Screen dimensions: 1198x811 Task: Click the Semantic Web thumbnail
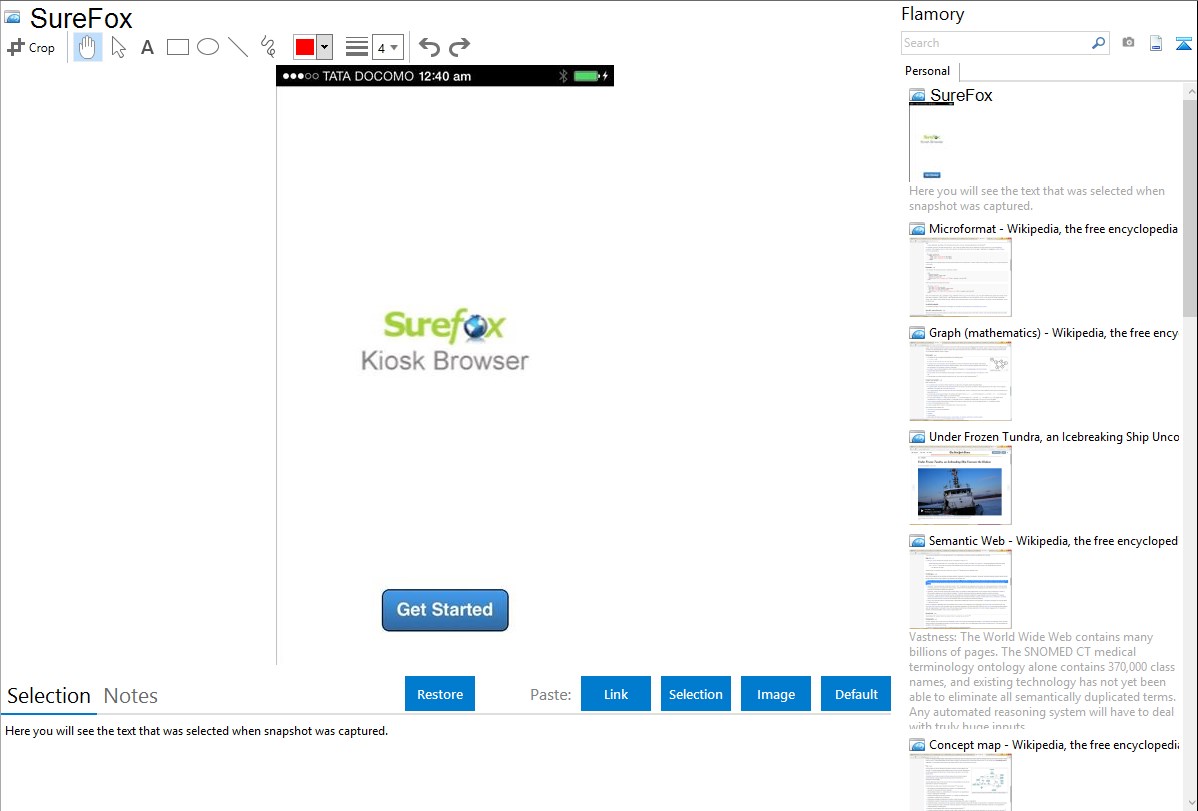[x=960, y=589]
